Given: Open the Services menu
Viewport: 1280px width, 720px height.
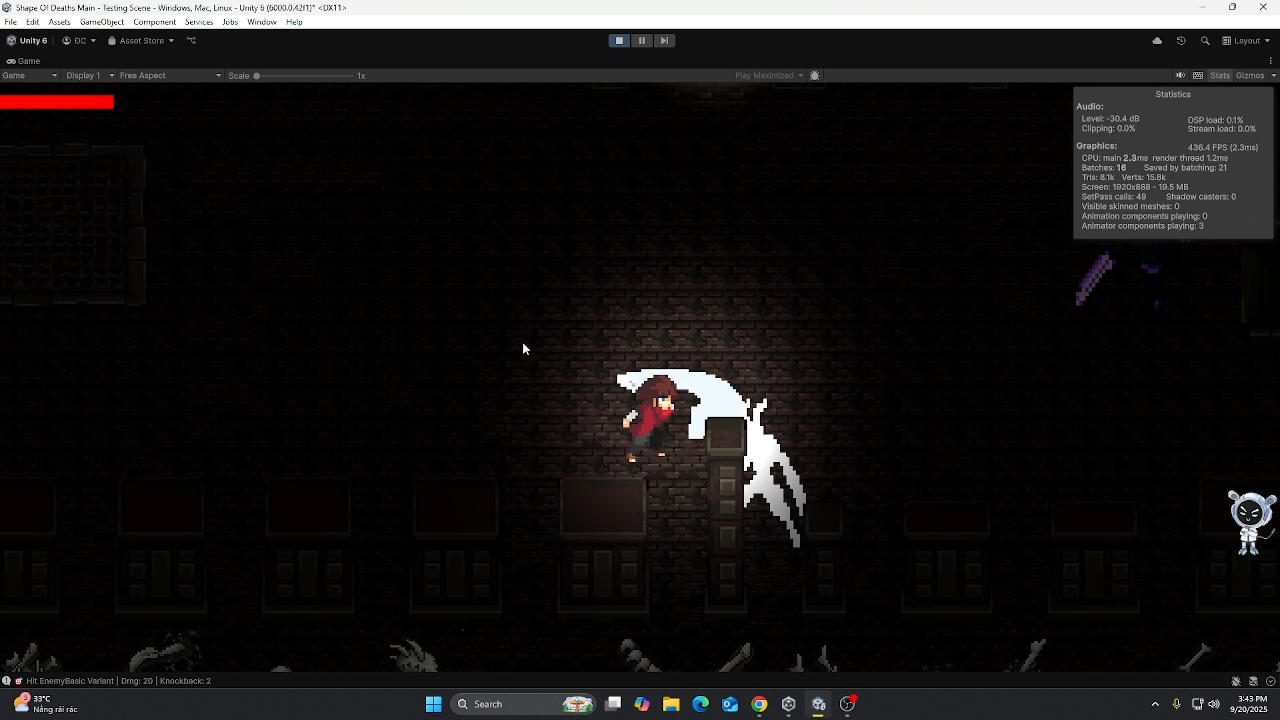Looking at the screenshot, I should [x=199, y=22].
